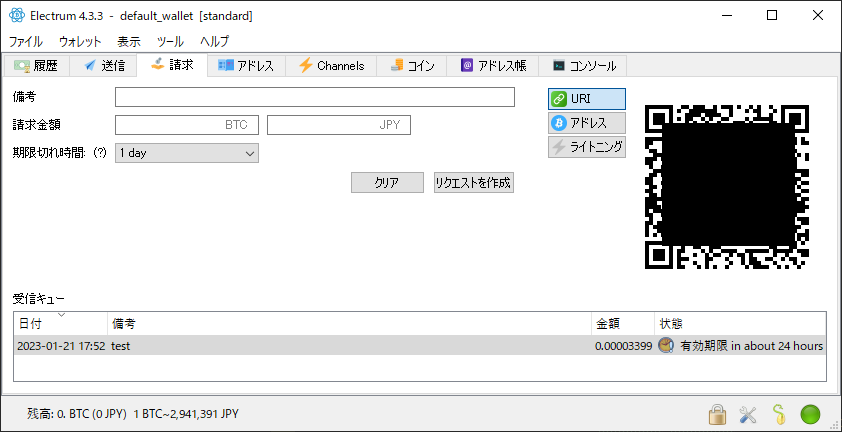The image size is (842, 432).
Task: Open preferences via the tools icon
Action: (747, 414)
